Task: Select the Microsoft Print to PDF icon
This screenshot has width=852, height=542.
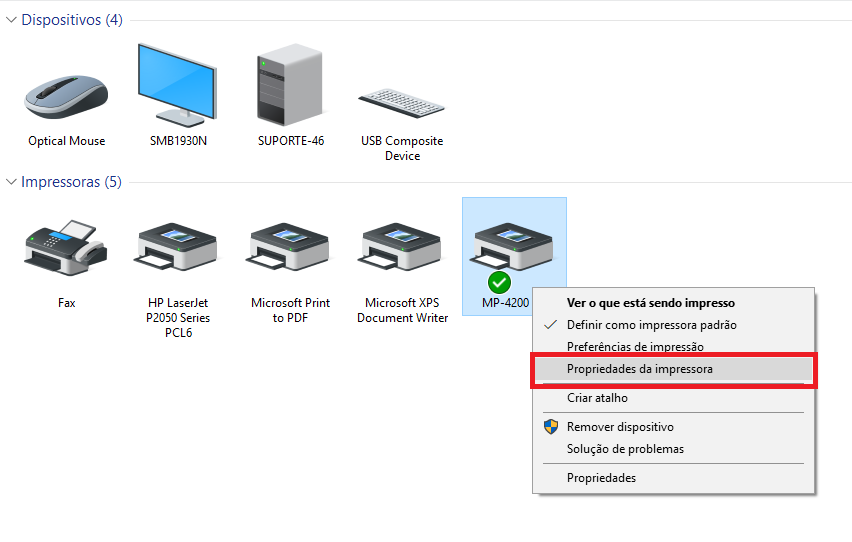Action: (x=288, y=247)
